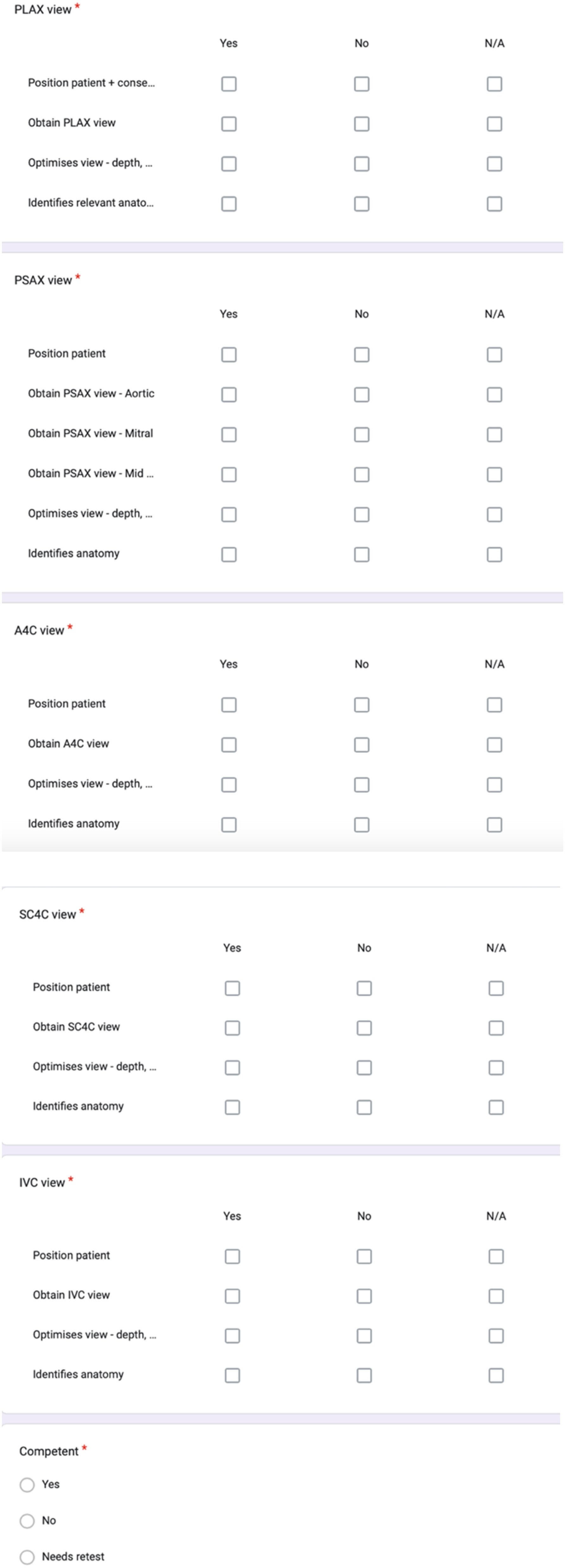Screen dimensions: 565x1568
Task: Check Yes for Obtain IVC view
Action: click(x=232, y=1296)
